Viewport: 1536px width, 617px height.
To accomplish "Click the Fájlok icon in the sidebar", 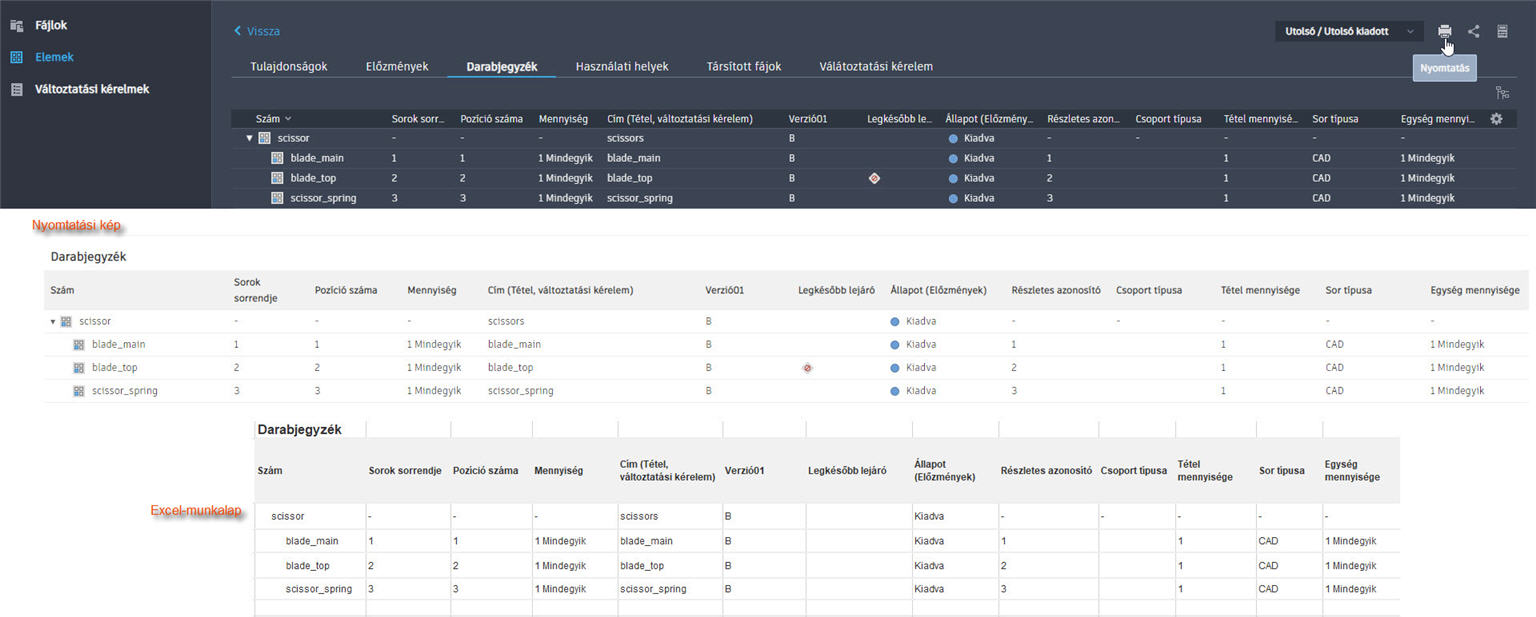I will [17, 25].
